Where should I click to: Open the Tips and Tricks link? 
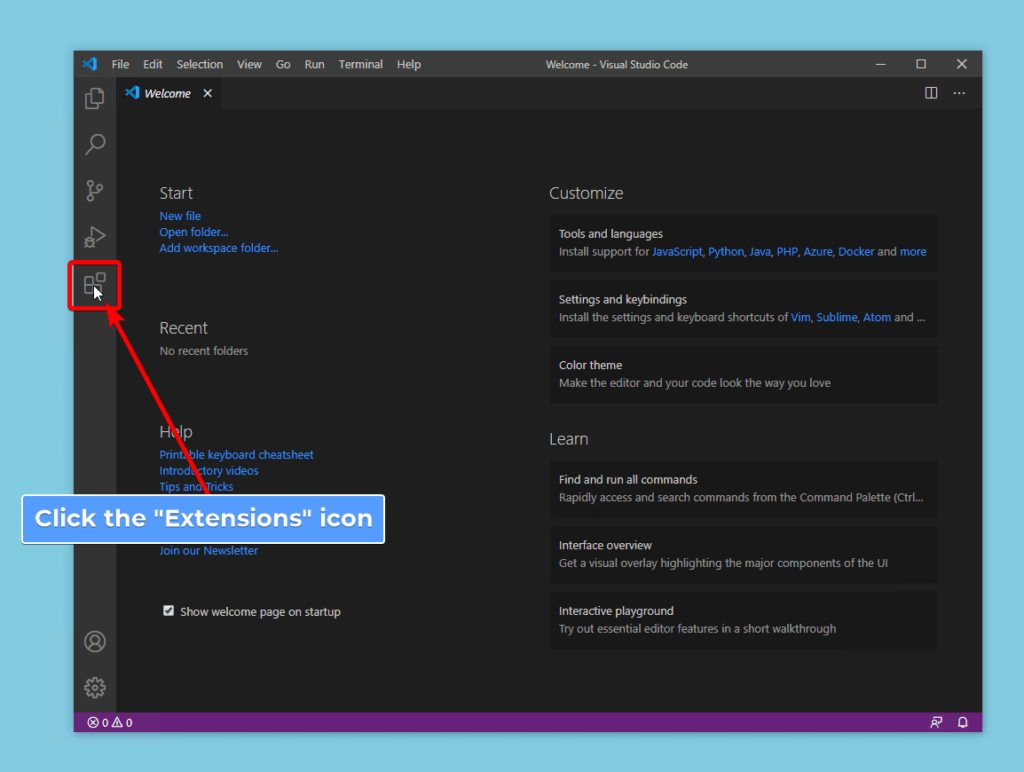tap(196, 487)
